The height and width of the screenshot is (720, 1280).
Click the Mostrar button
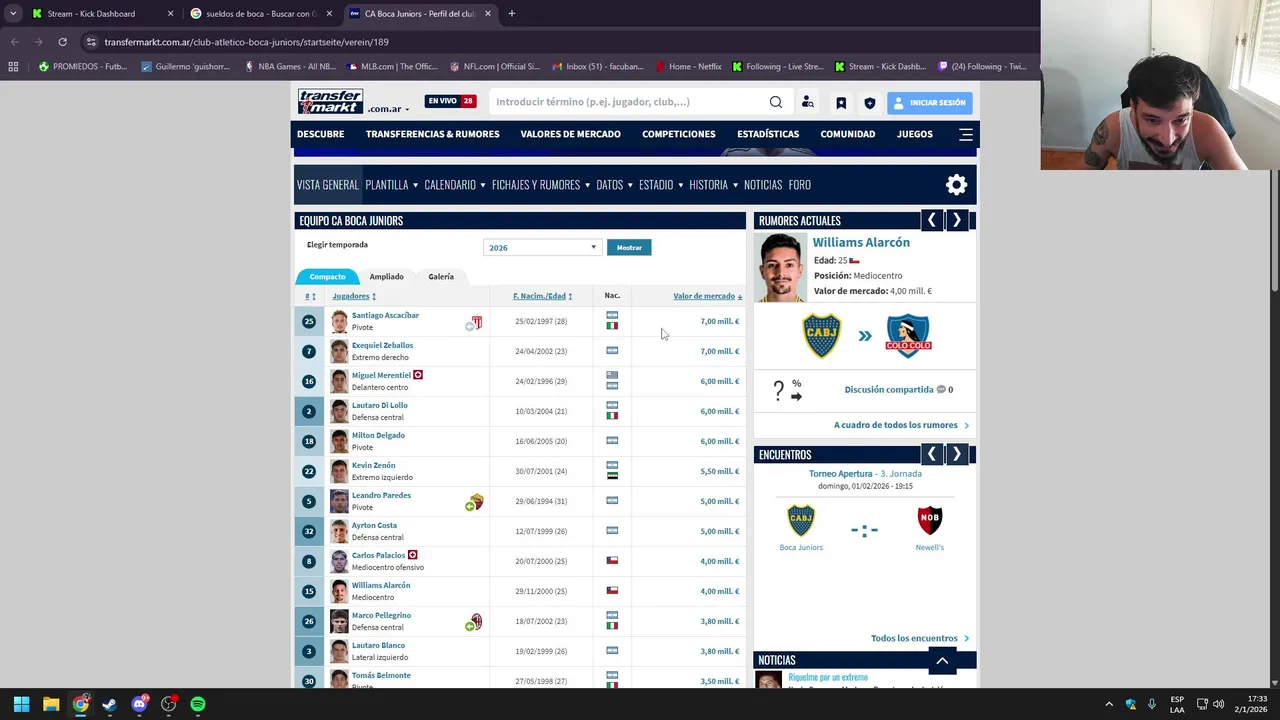click(629, 247)
